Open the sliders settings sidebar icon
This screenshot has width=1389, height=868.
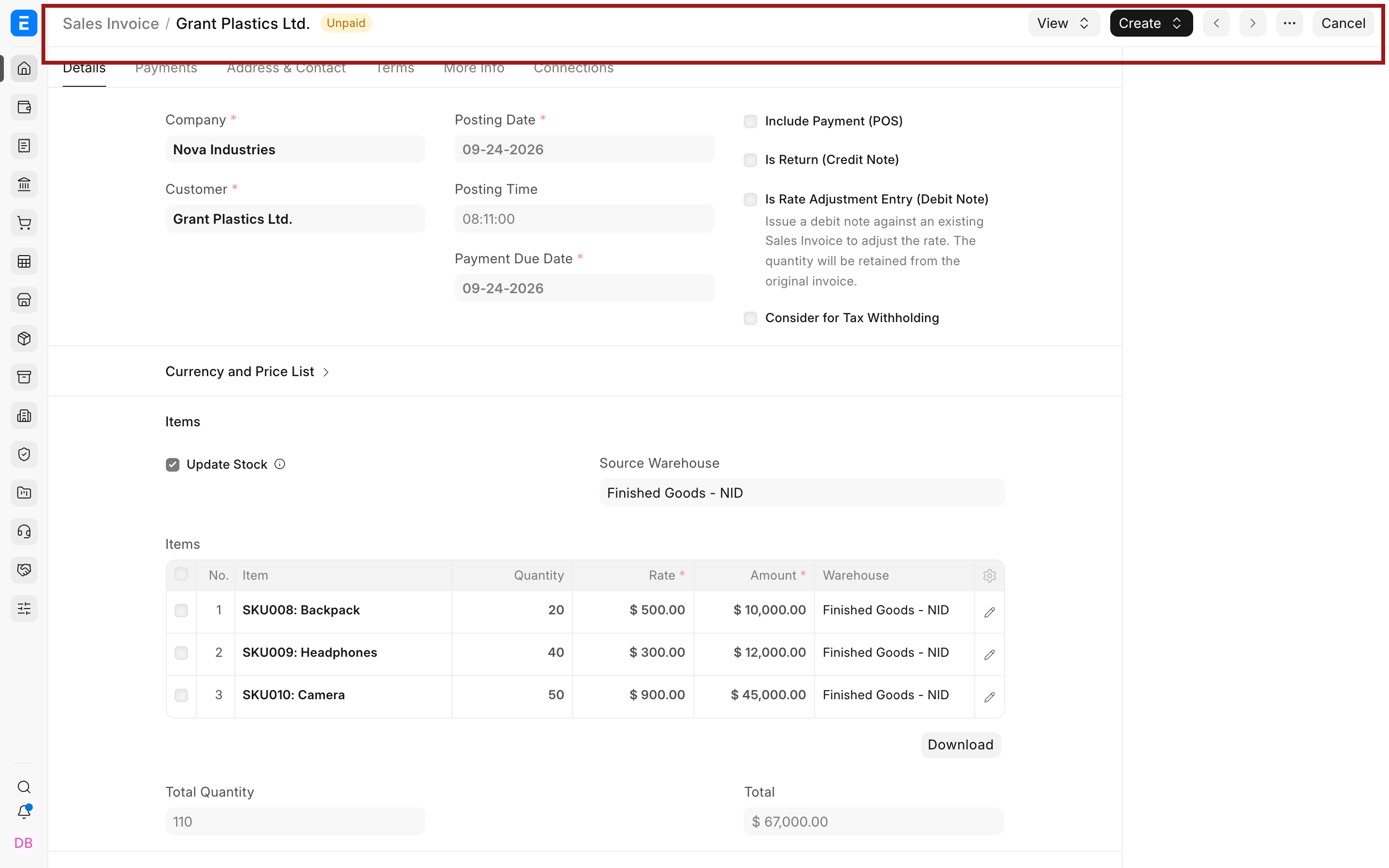24,609
